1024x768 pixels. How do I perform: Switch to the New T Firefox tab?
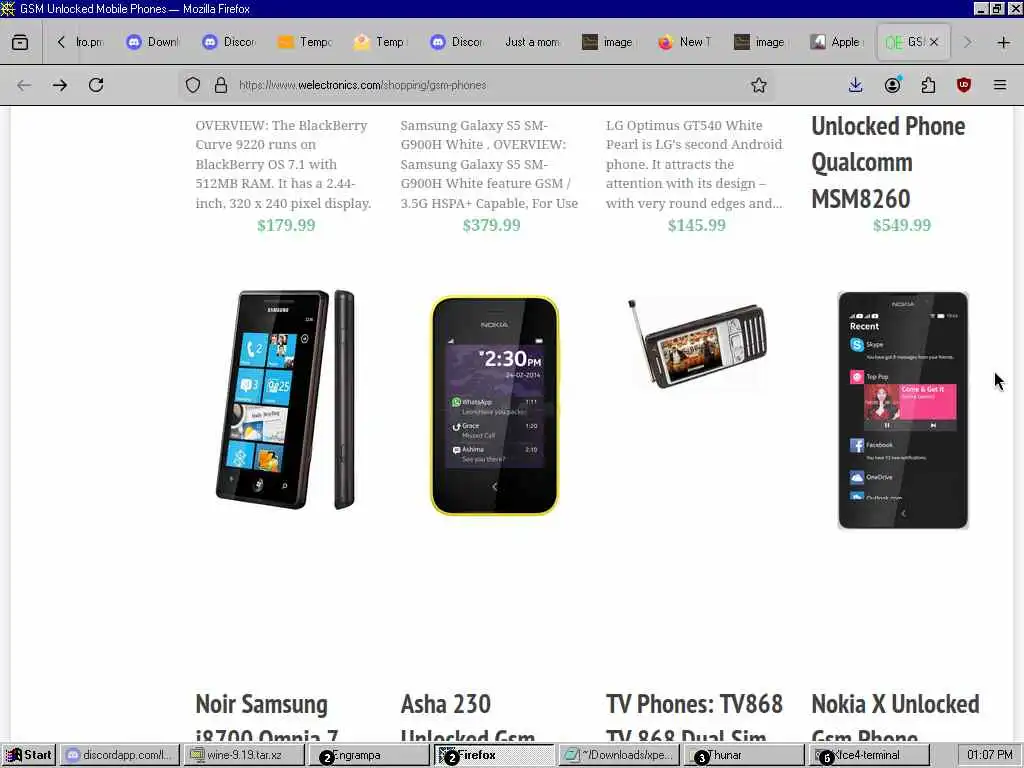(685, 42)
